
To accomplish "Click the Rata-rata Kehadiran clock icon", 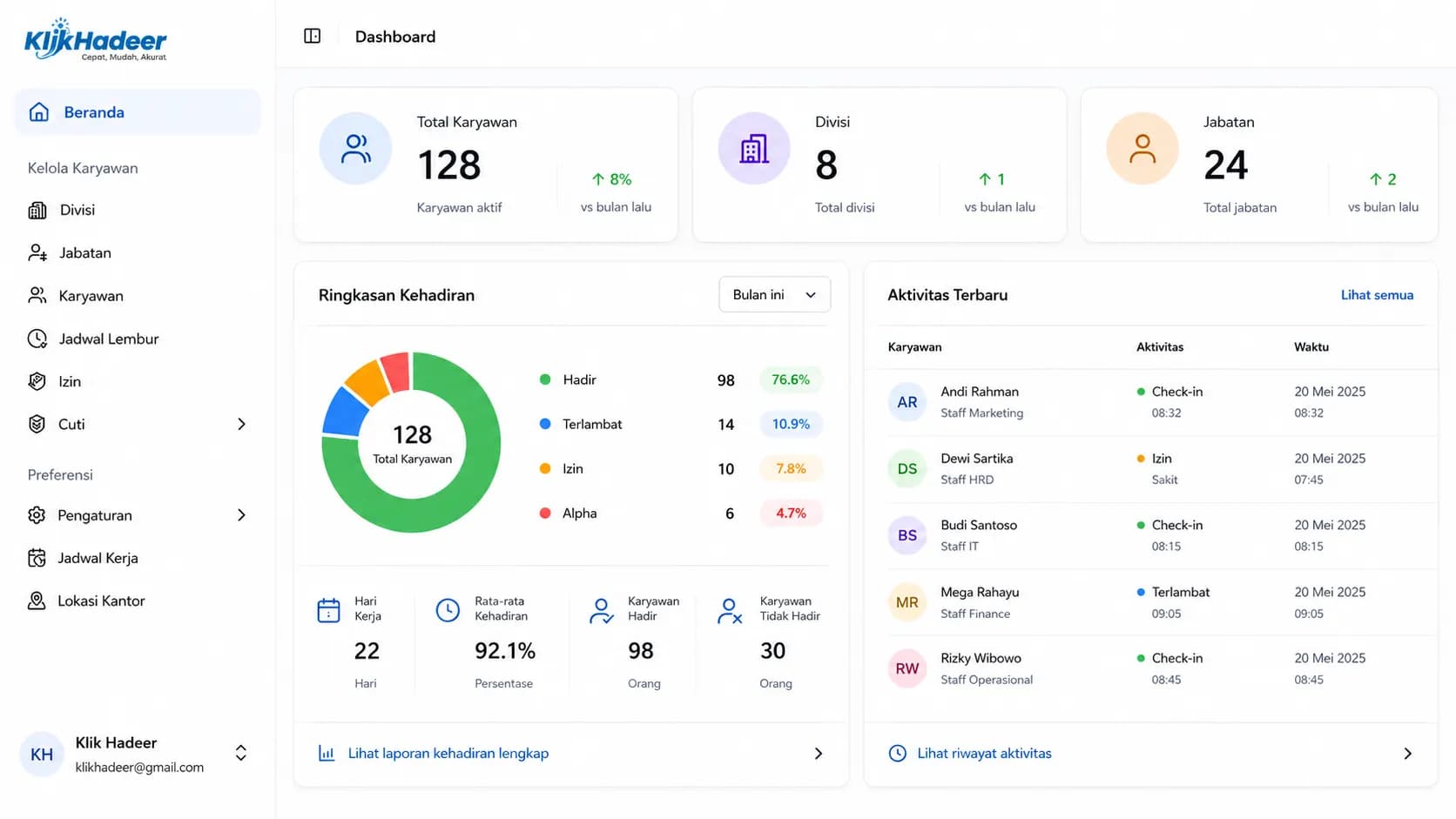I will click(448, 610).
